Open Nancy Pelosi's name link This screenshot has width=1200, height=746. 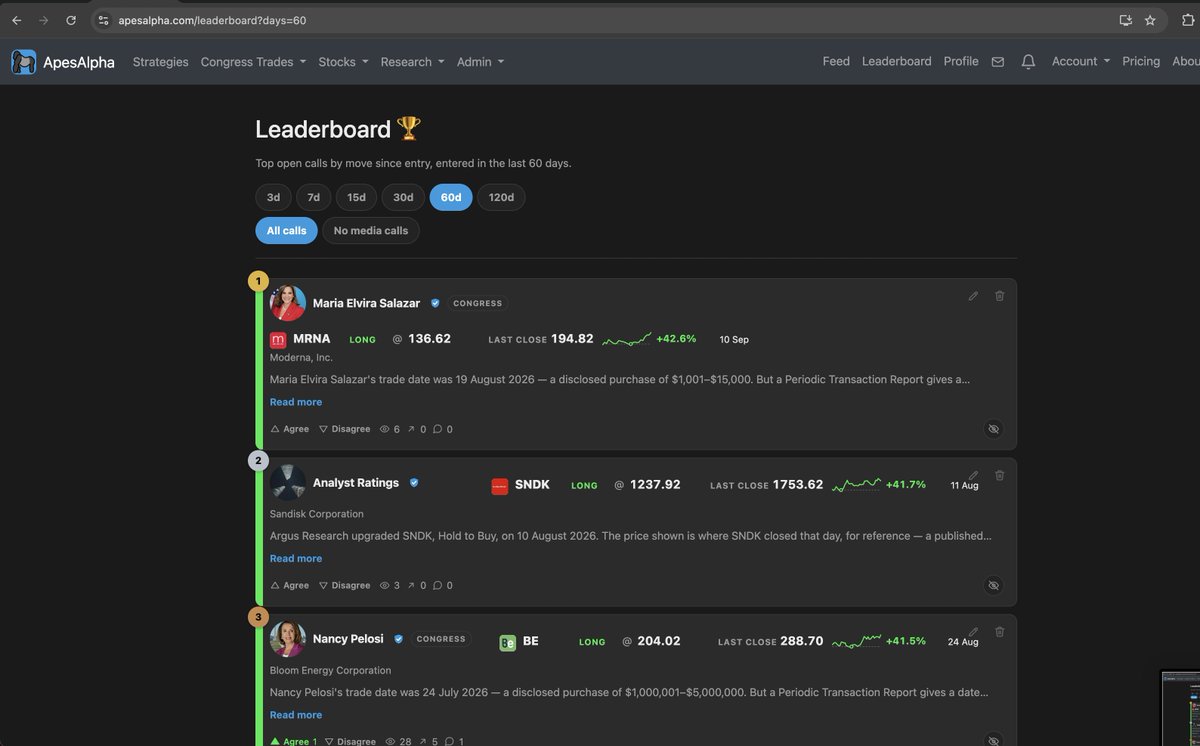coord(348,639)
